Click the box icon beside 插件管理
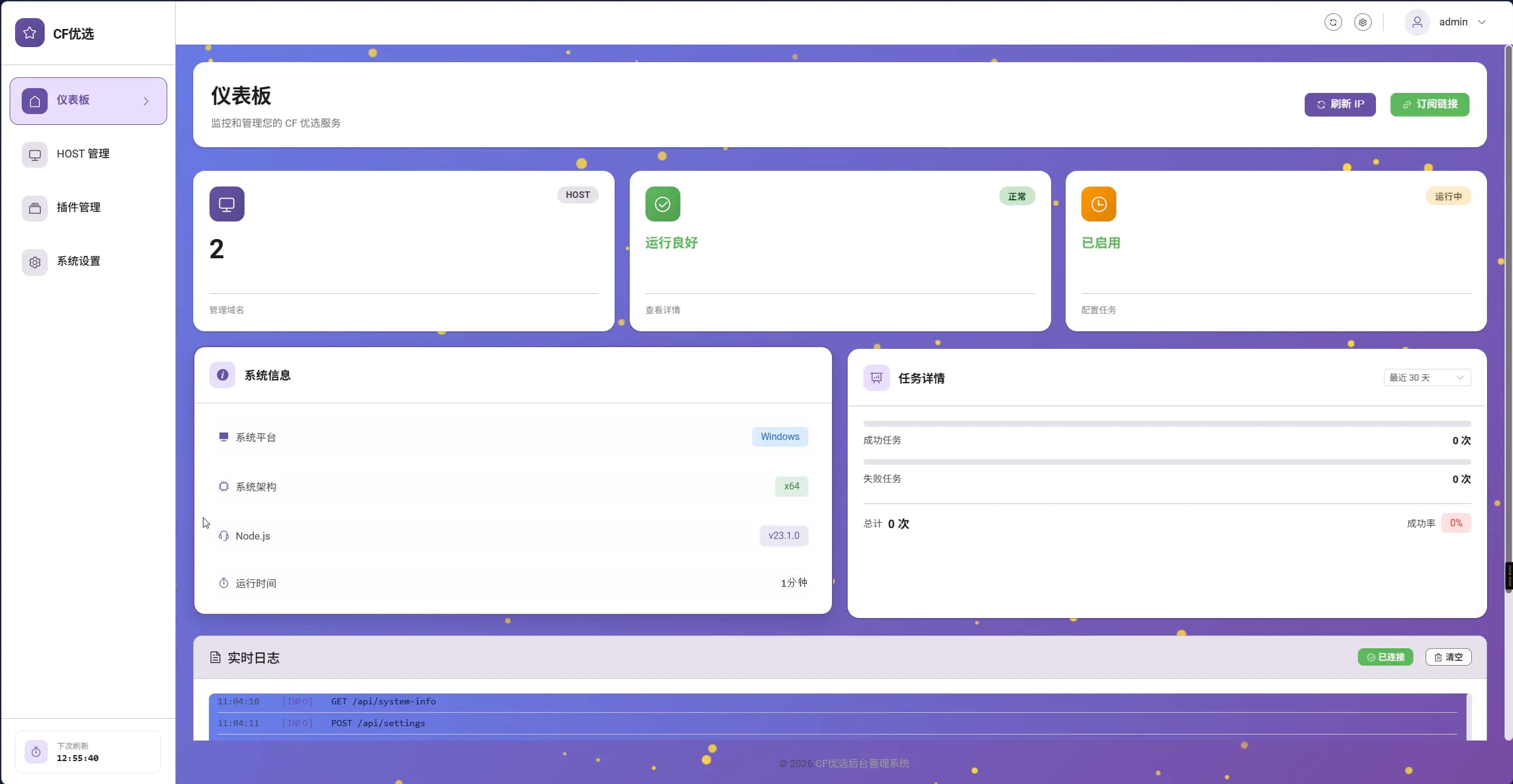Image resolution: width=1513 pixels, height=784 pixels. click(34, 208)
